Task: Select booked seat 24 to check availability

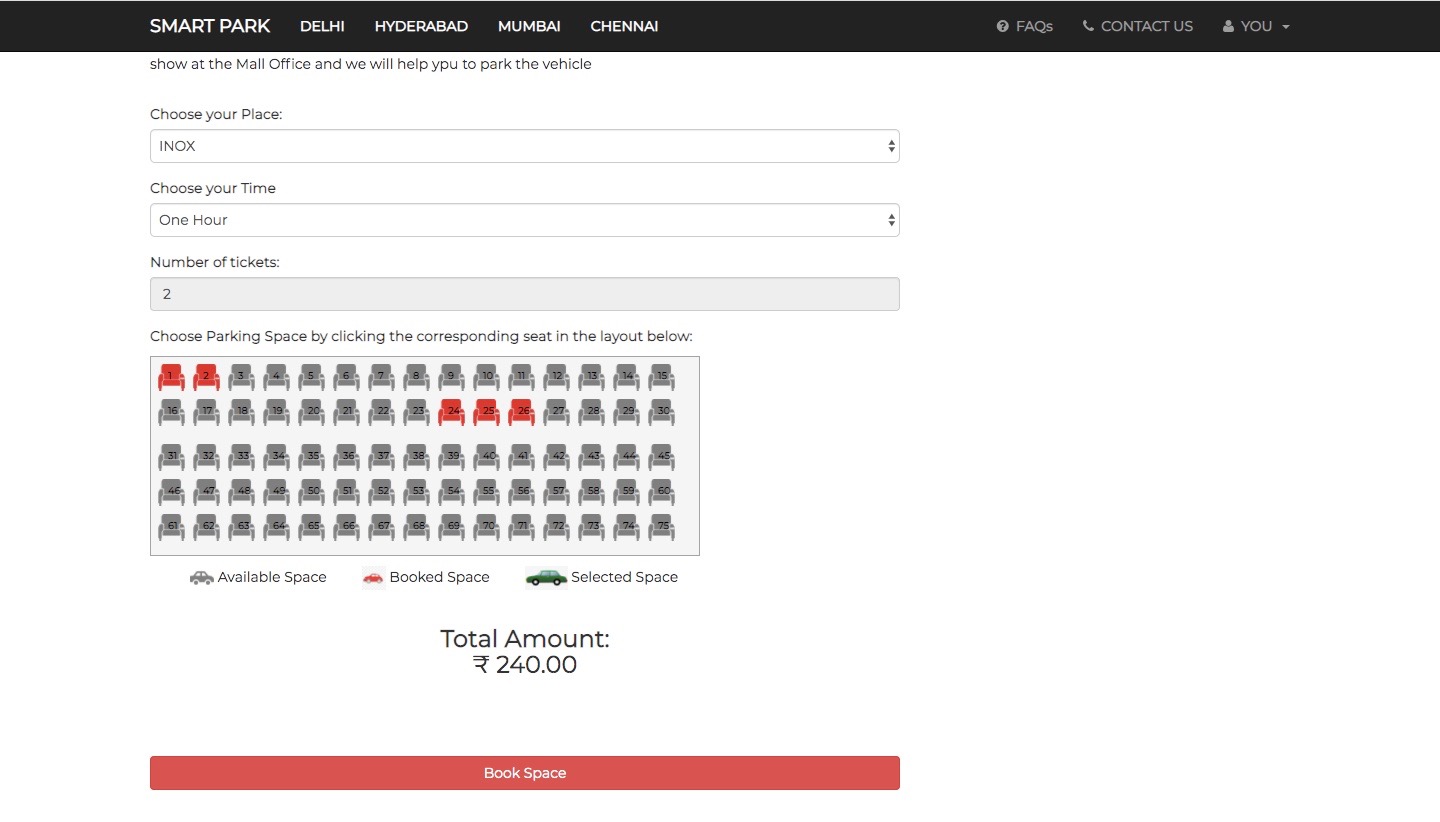Action: 451,411
